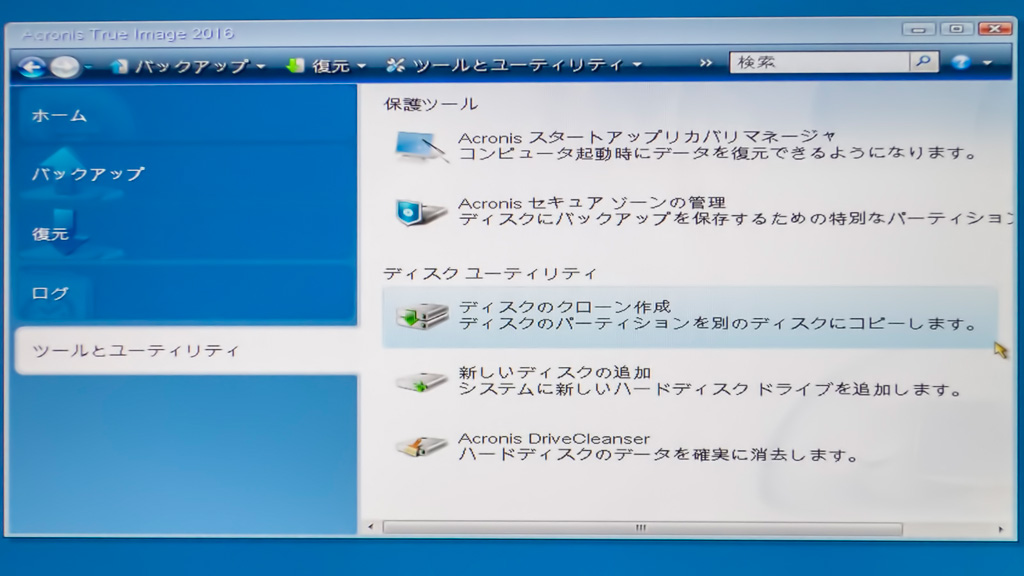The width and height of the screenshot is (1024, 576).
Task: Open ディスクのクローン作成 tool
Action: click(x=564, y=307)
